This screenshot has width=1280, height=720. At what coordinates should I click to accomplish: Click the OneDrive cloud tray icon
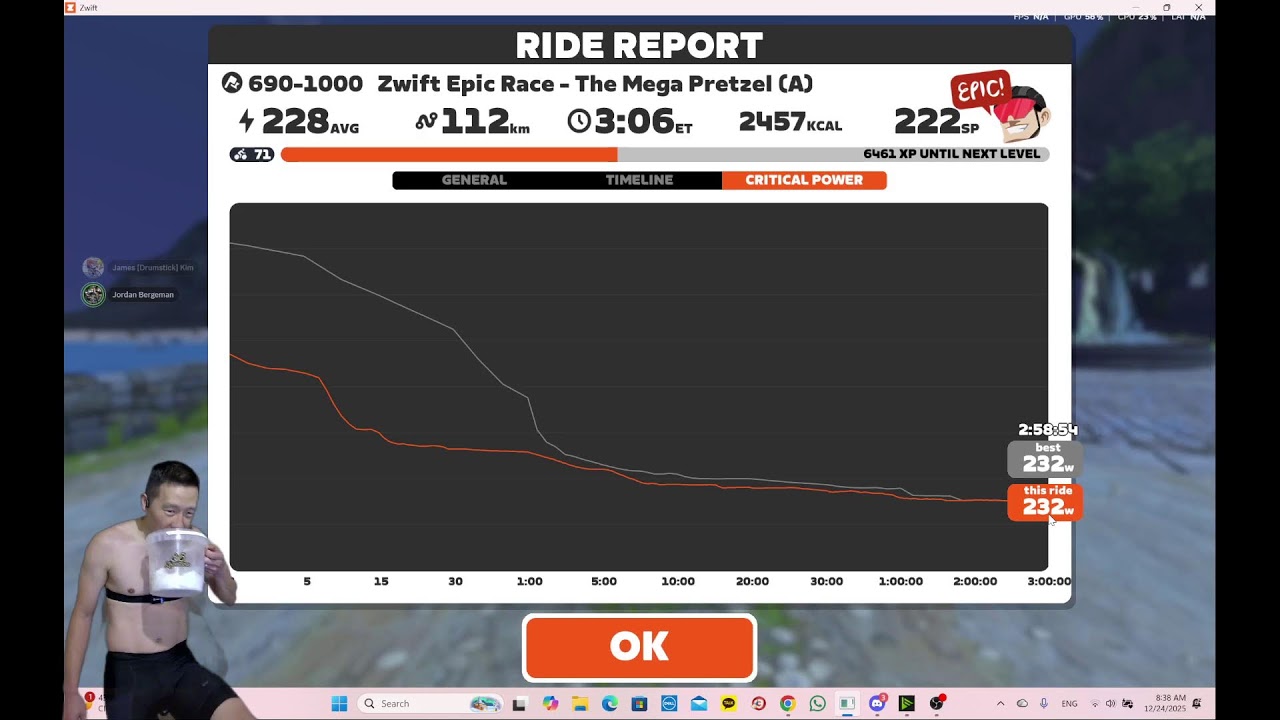1022,704
